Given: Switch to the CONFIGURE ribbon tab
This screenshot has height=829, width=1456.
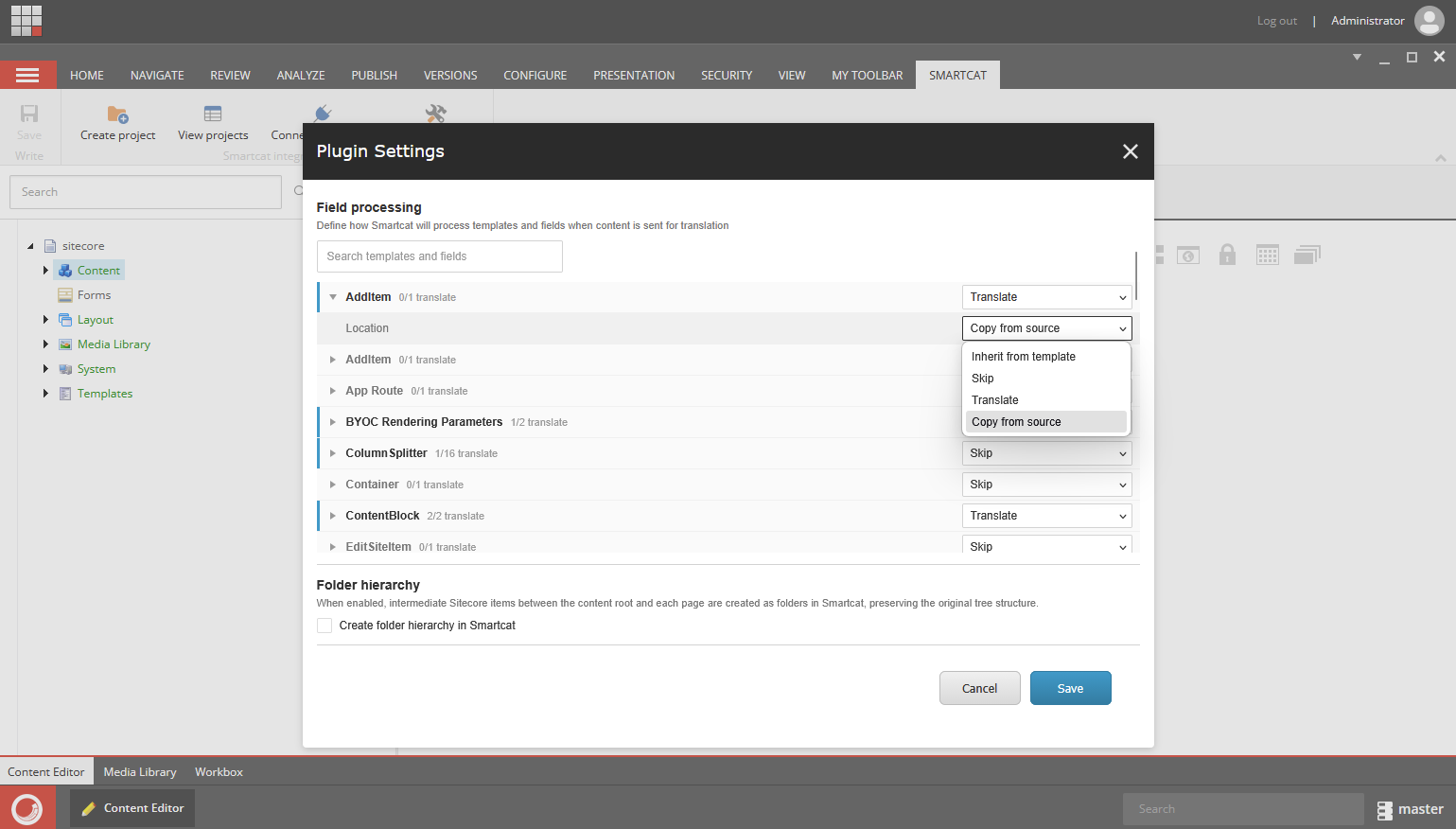Looking at the screenshot, I should [535, 76].
